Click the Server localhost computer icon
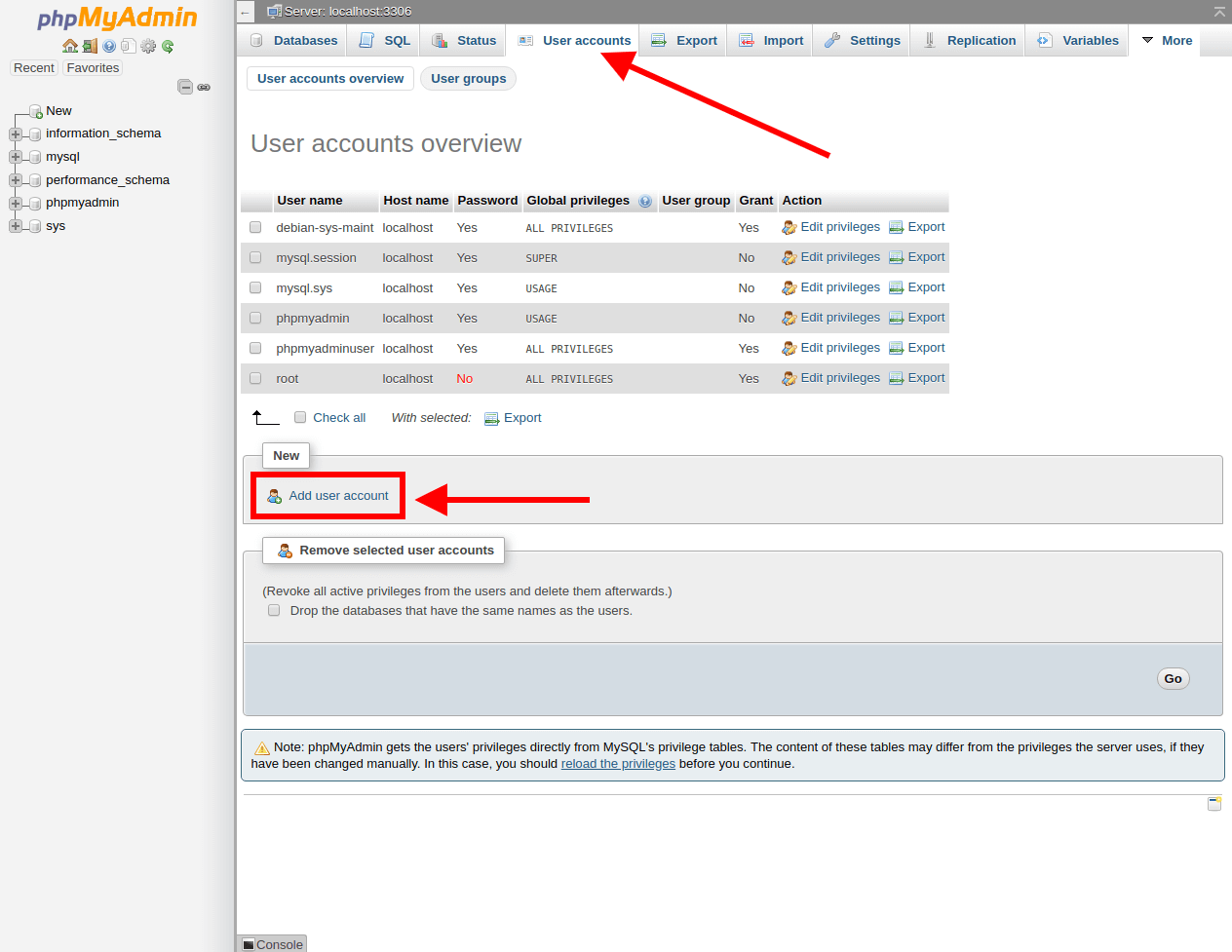Image resolution: width=1232 pixels, height=952 pixels. pyautogui.click(x=275, y=12)
